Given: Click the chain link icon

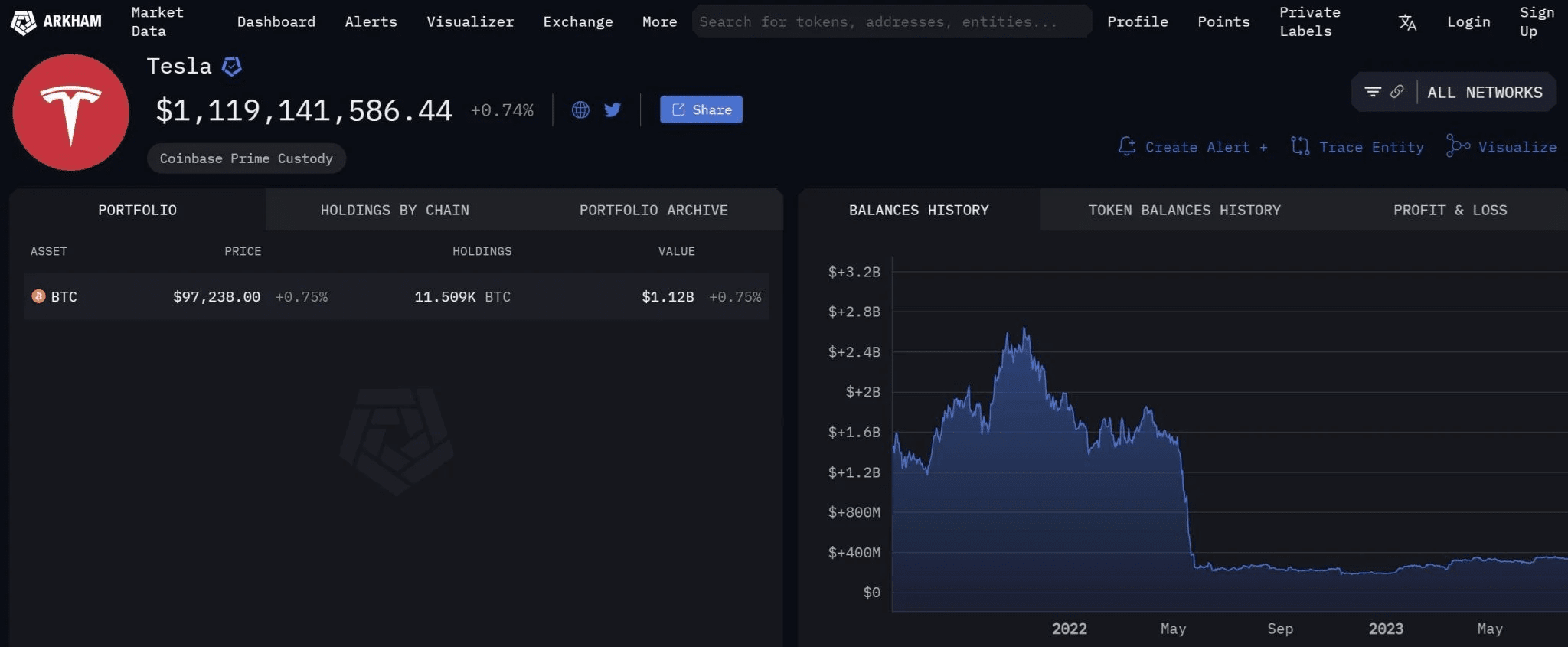Looking at the screenshot, I should click(1397, 92).
